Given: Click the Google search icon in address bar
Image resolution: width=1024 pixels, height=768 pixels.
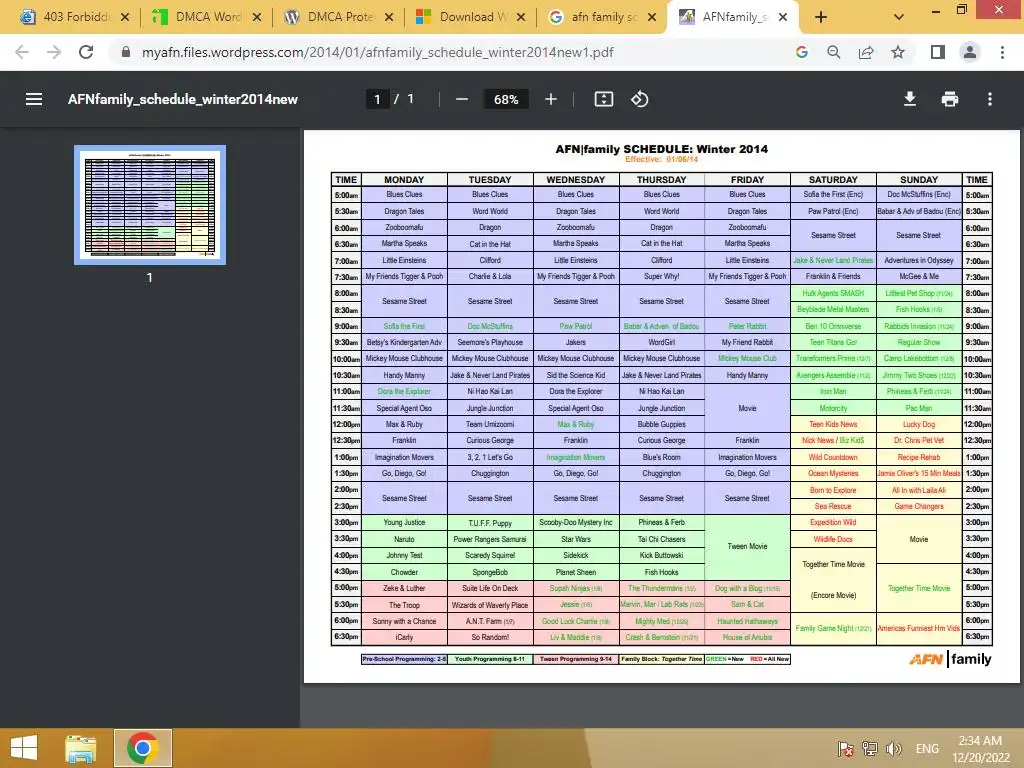Looking at the screenshot, I should point(801,52).
